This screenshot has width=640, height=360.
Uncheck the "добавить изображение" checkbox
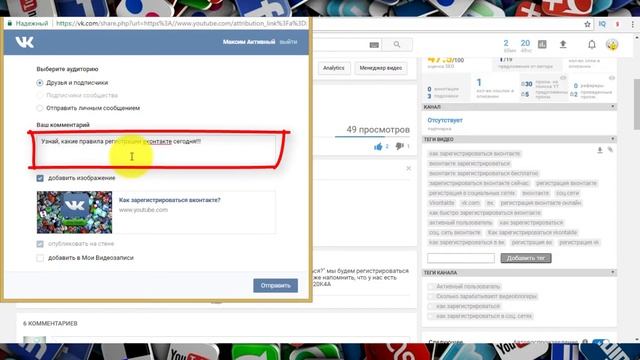40,178
